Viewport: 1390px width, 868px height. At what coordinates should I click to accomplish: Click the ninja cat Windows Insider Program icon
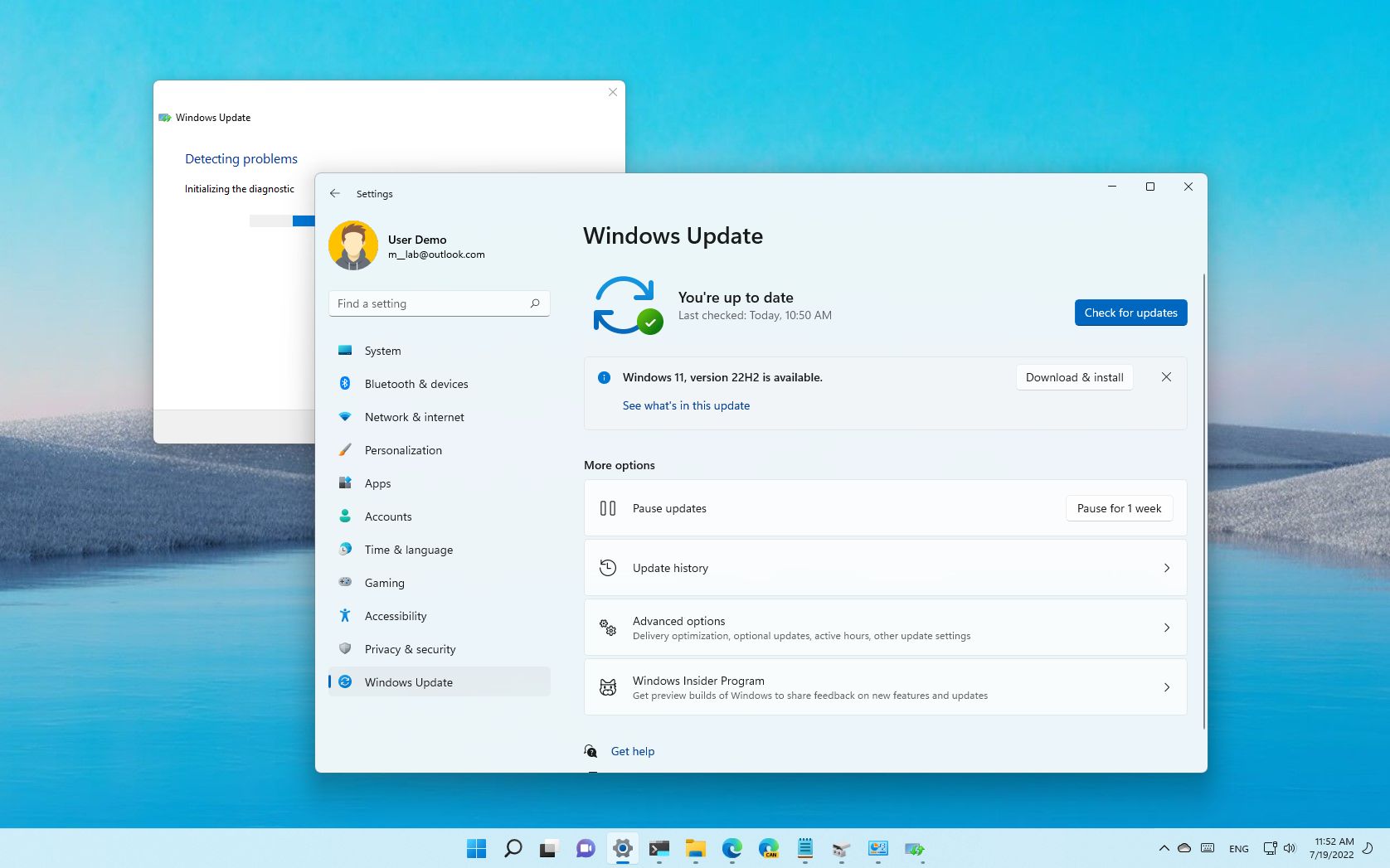609,686
